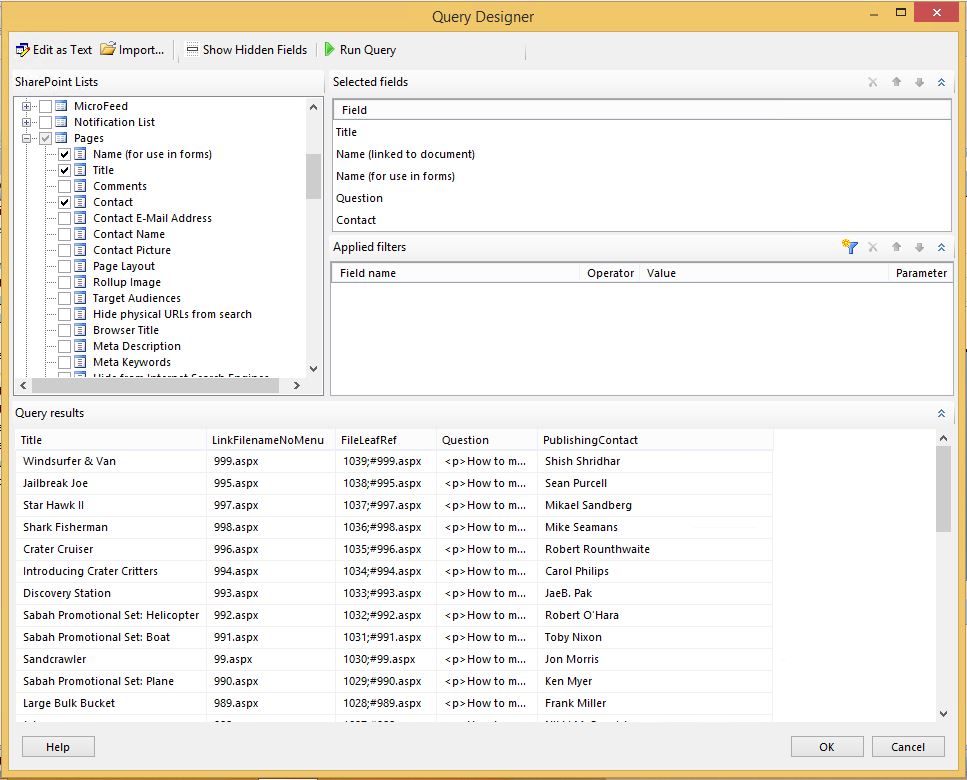Click the Cancel button

pyautogui.click(x=908, y=747)
